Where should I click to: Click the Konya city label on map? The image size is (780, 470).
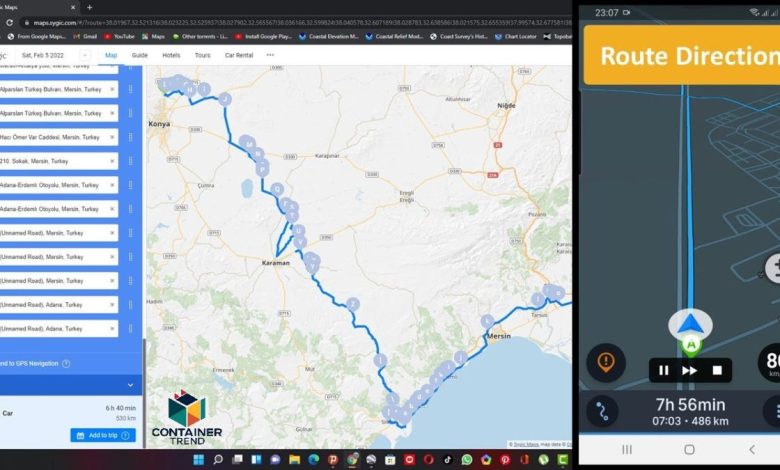159,124
